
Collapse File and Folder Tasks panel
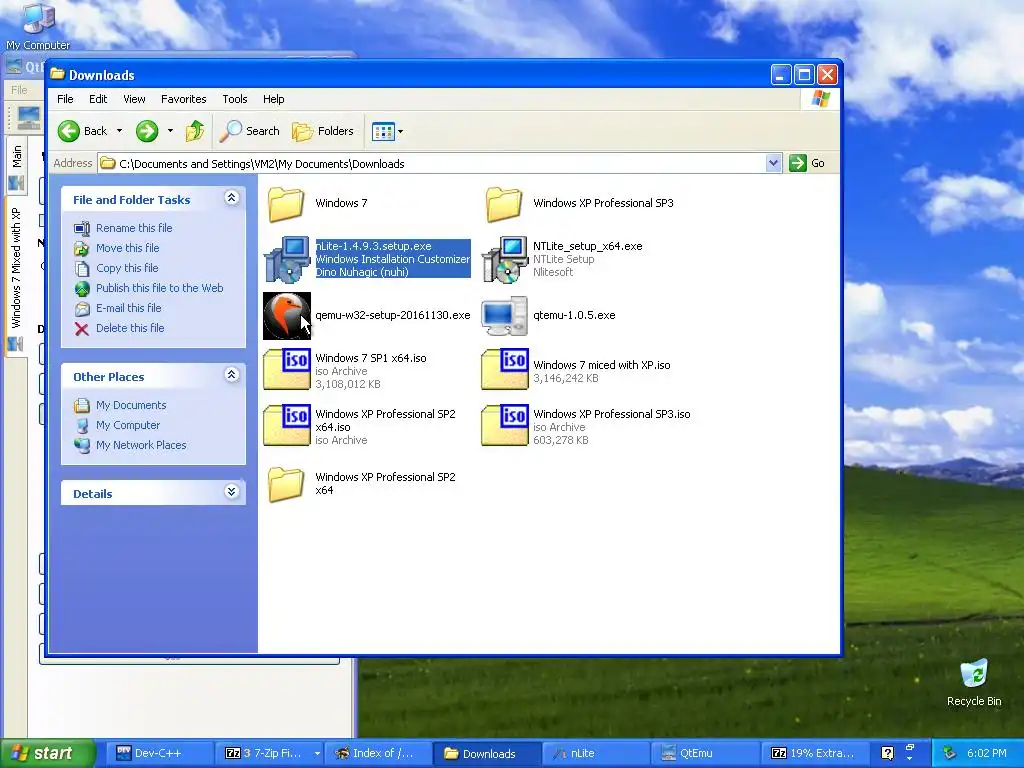pos(231,198)
